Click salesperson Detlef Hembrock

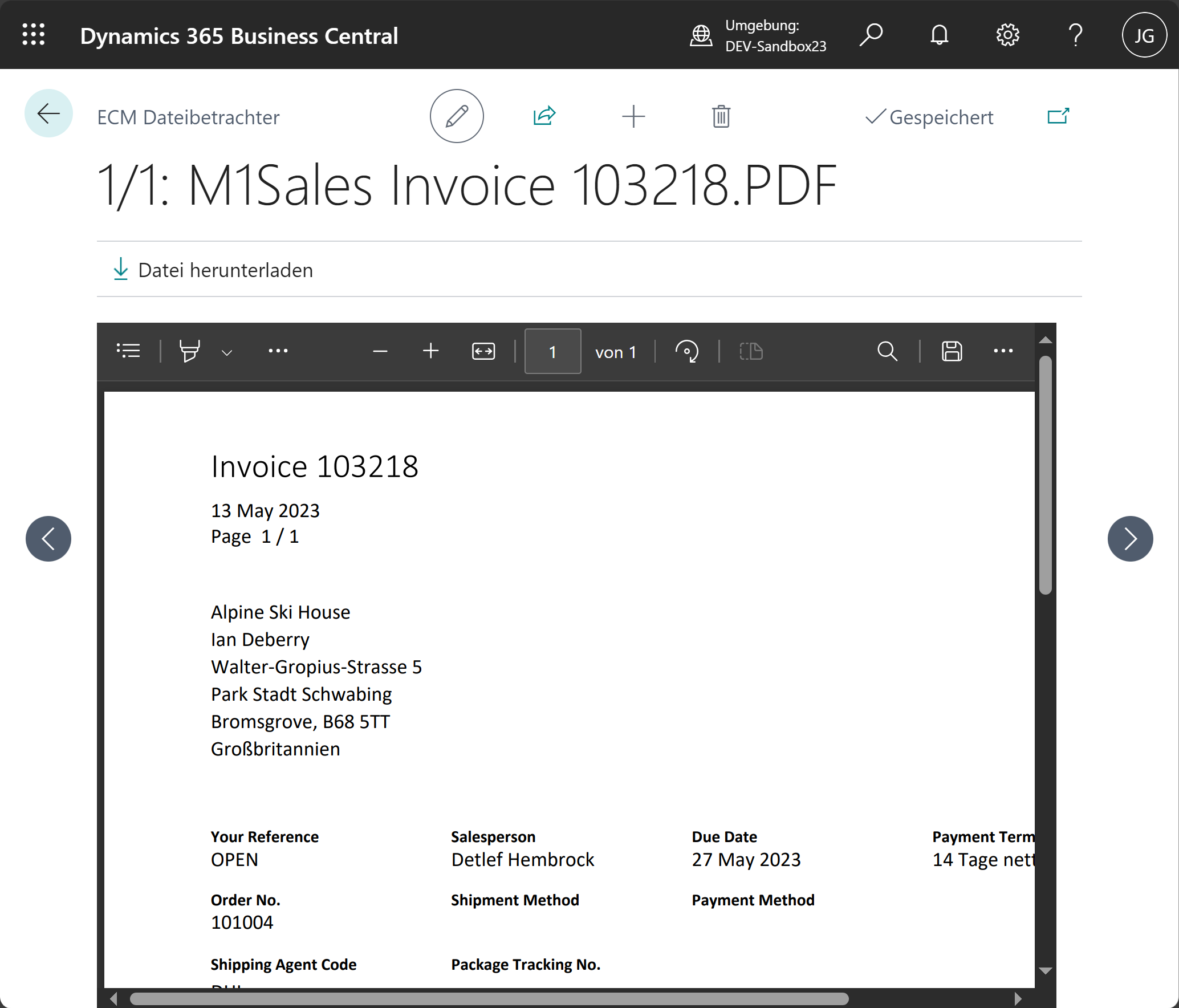coord(523,860)
